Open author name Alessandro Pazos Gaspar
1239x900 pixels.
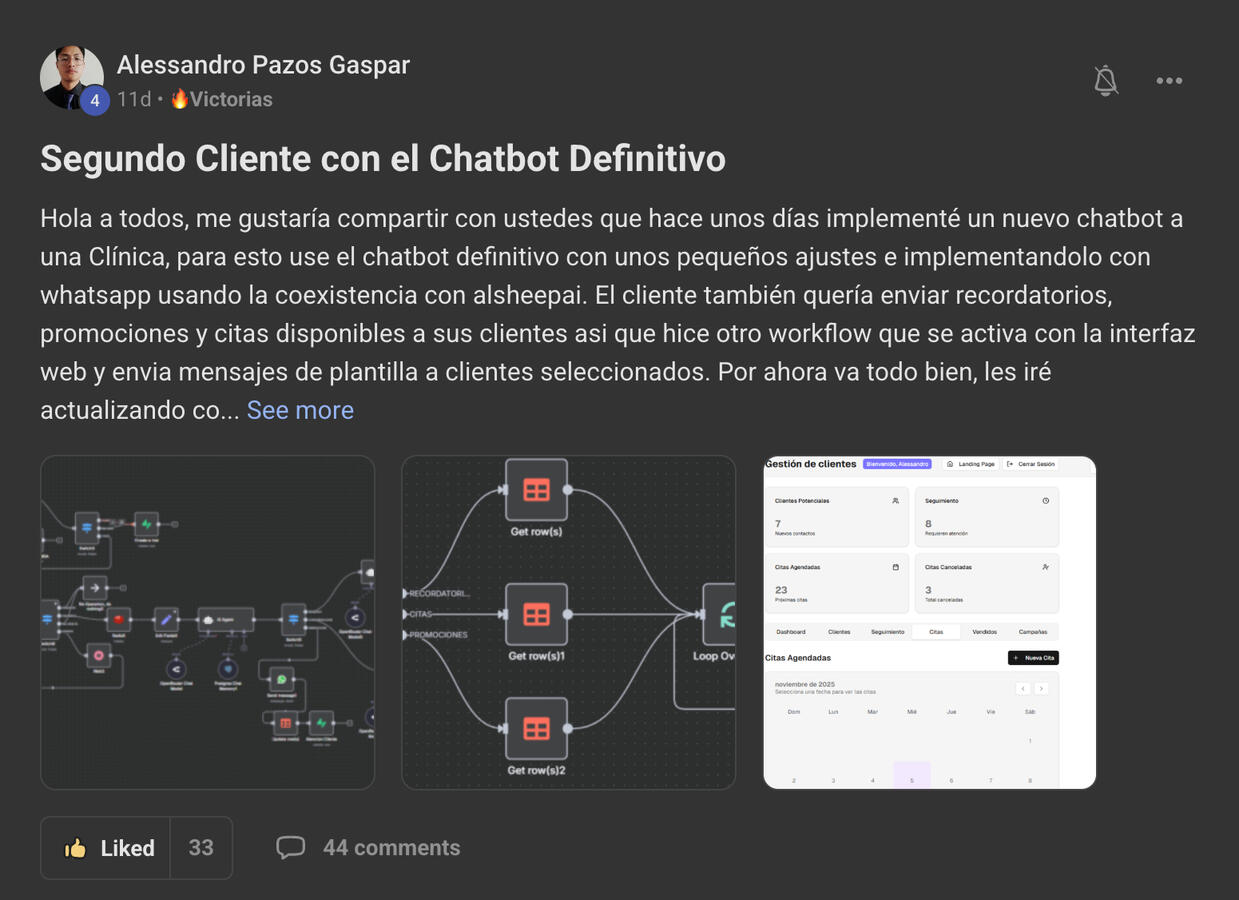263,65
